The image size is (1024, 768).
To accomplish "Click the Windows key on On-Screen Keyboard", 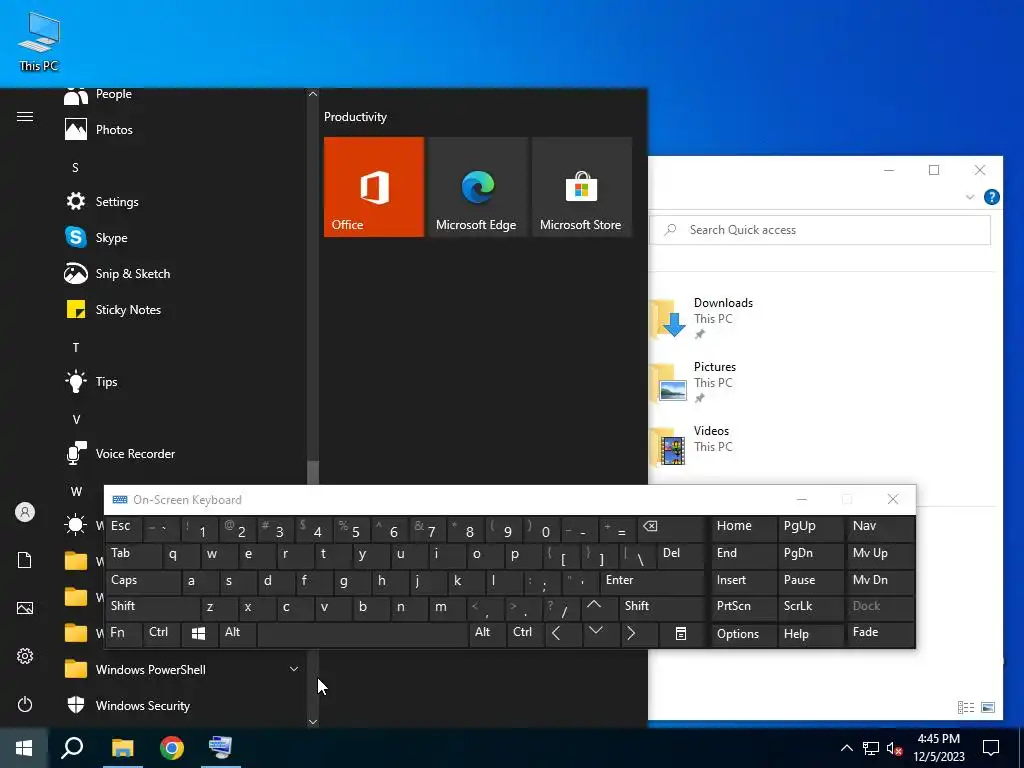I will 199,633.
